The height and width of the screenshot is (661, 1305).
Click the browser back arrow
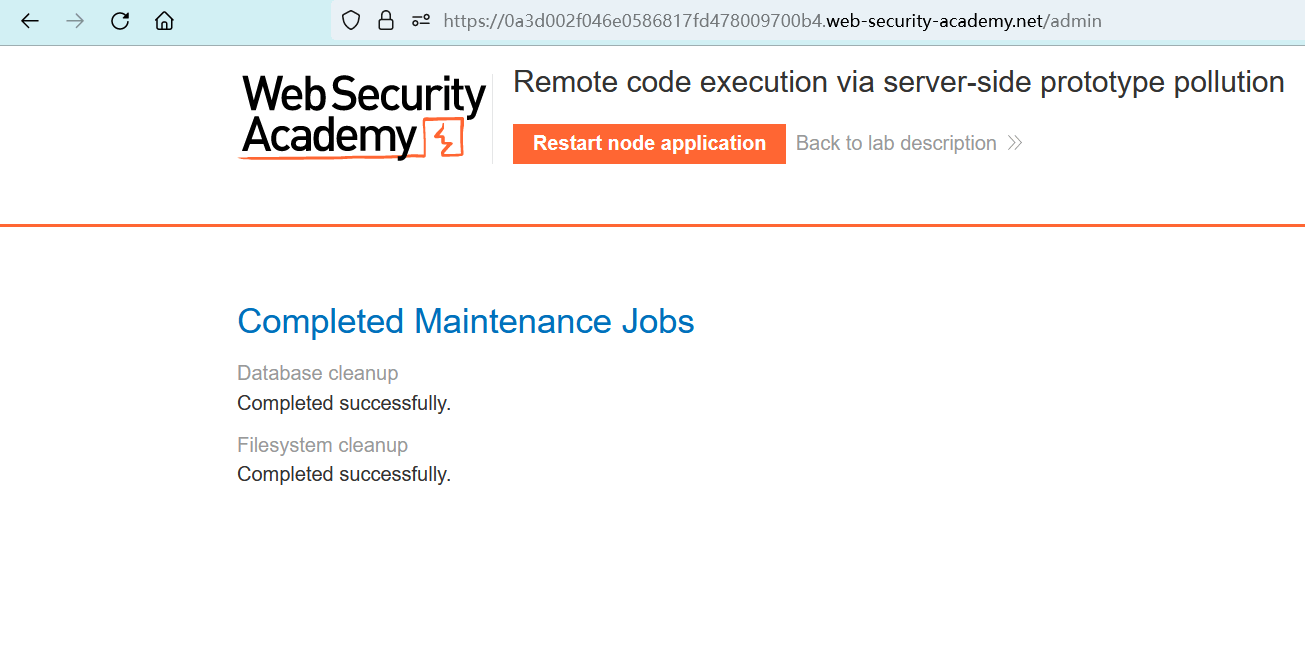pyautogui.click(x=30, y=21)
